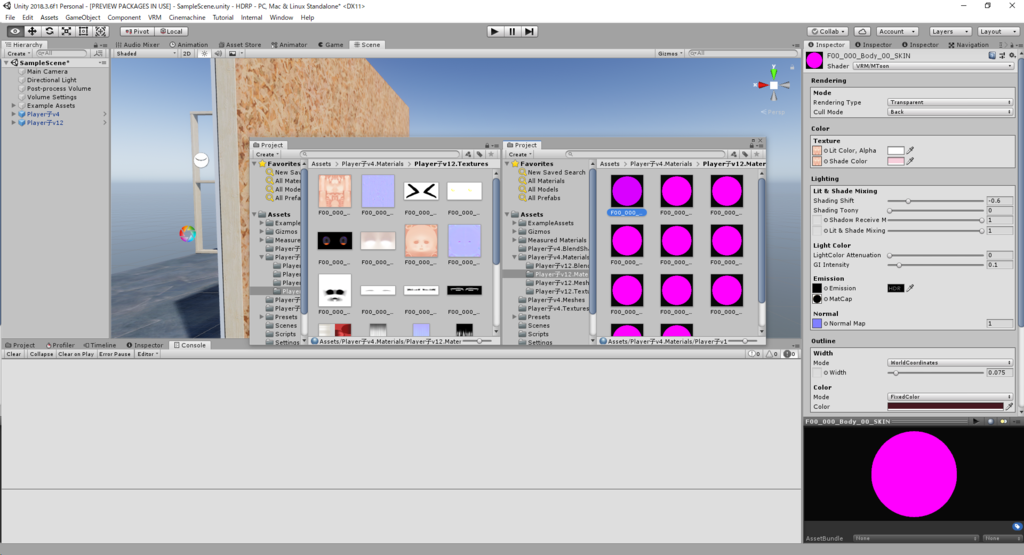This screenshot has width=1024, height=555.
Task: Toggle 2D scene view mode
Action: click(187, 54)
